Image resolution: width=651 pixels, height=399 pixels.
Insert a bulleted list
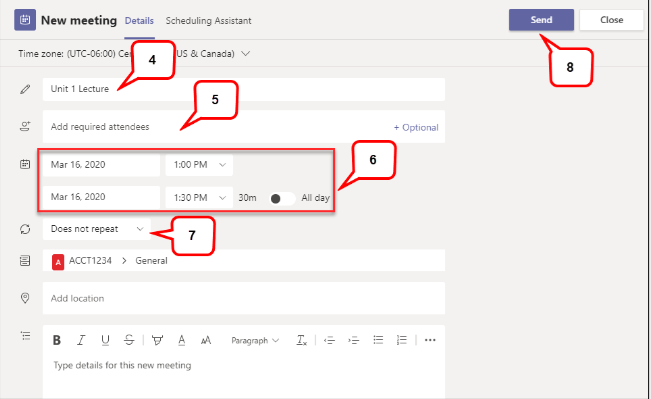click(378, 340)
